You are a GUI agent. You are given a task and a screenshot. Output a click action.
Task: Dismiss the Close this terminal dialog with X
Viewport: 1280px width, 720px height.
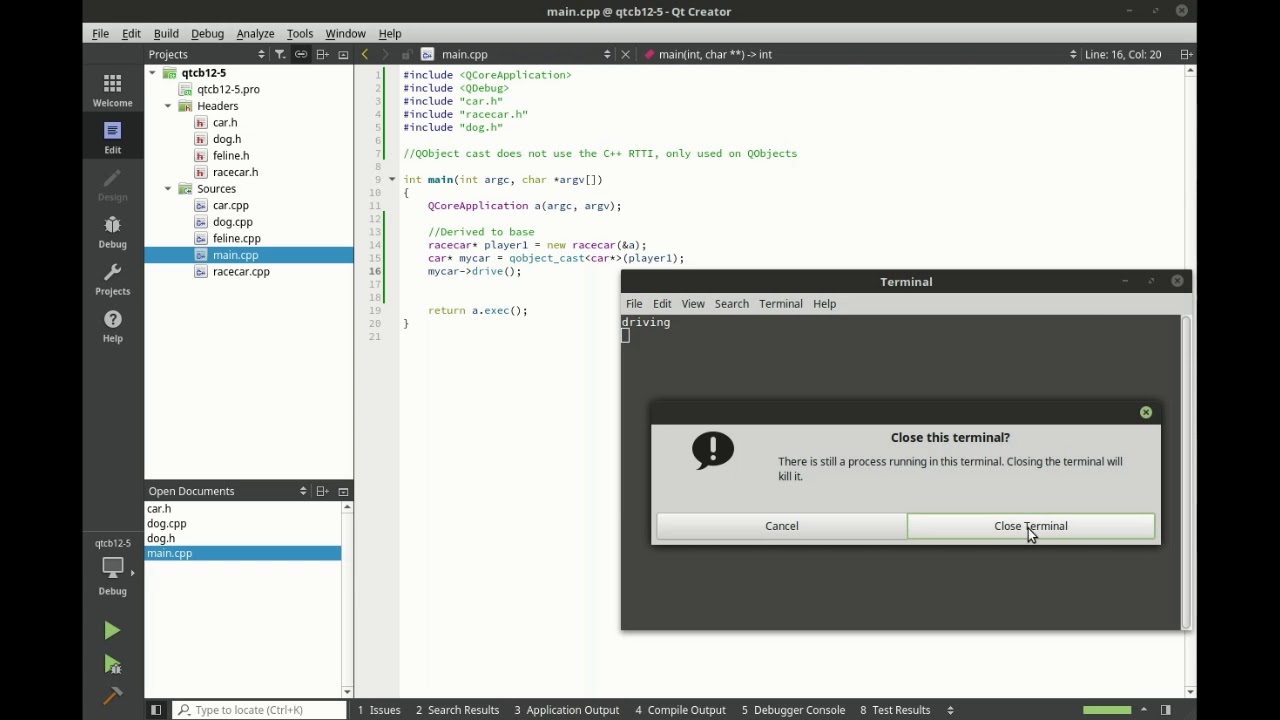point(1146,412)
